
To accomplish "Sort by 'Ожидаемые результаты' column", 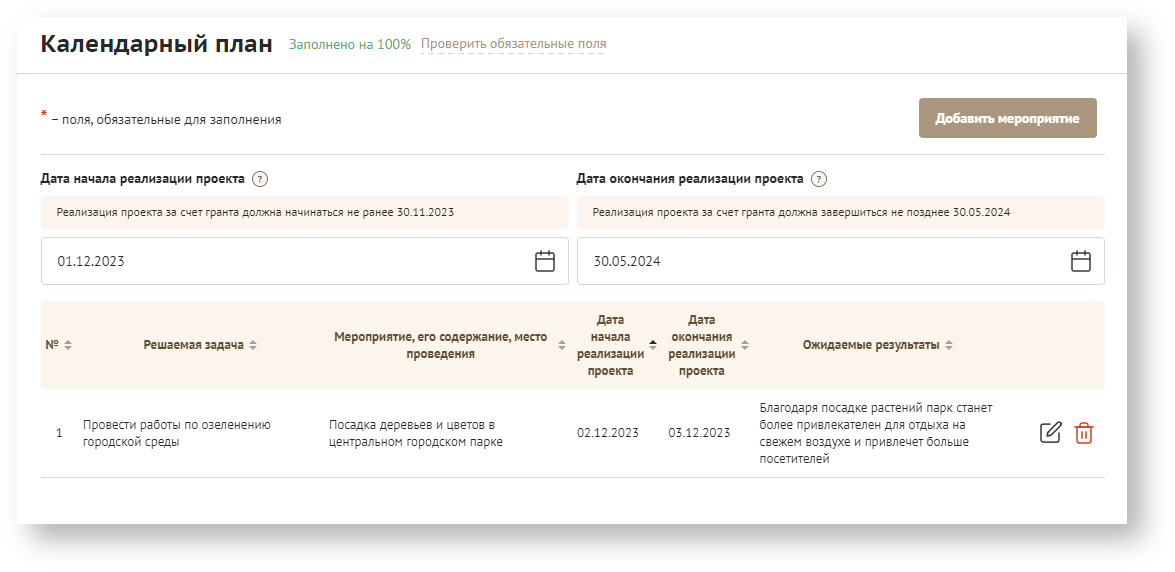I will 948,345.
